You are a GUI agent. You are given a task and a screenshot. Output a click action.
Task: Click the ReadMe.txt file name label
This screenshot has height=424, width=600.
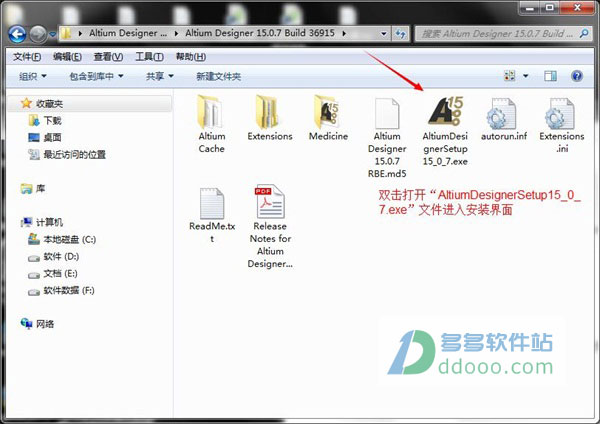[212, 232]
